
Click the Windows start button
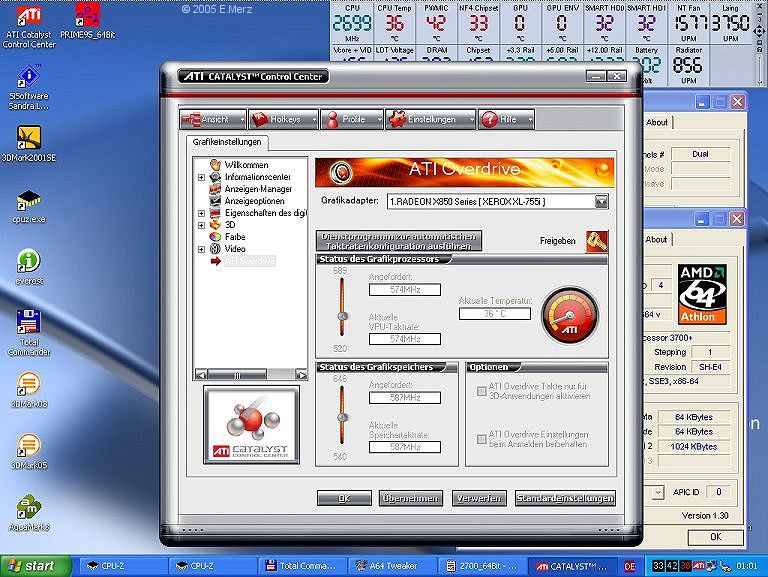tap(35, 566)
